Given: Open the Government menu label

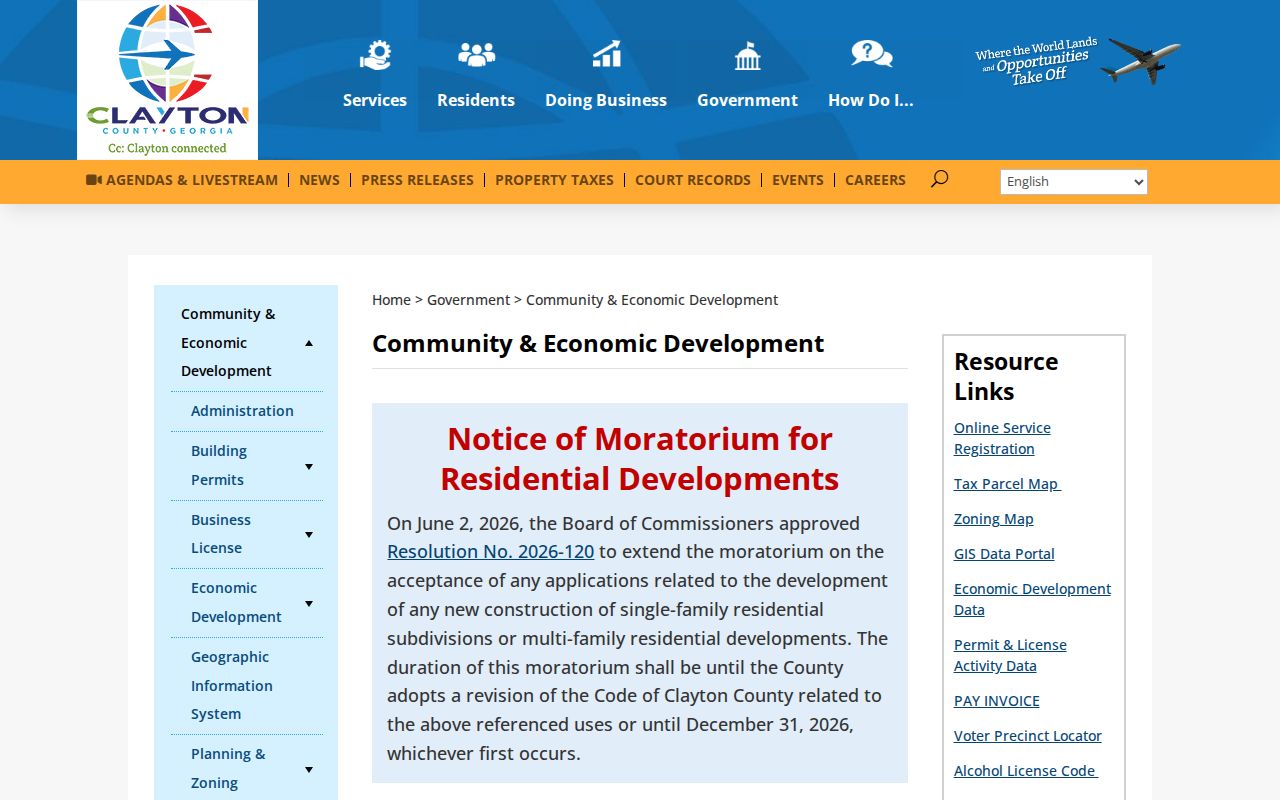Looking at the screenshot, I should coord(748,100).
